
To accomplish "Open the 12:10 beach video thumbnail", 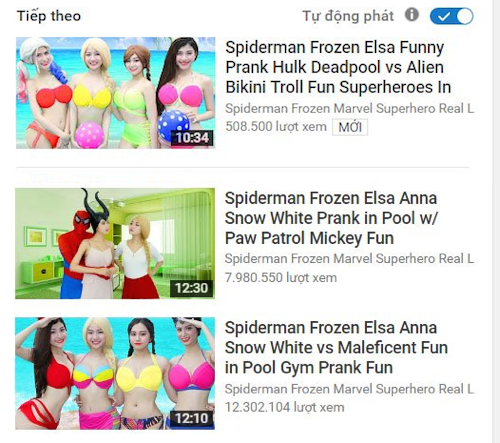I will pyautogui.click(x=115, y=373).
